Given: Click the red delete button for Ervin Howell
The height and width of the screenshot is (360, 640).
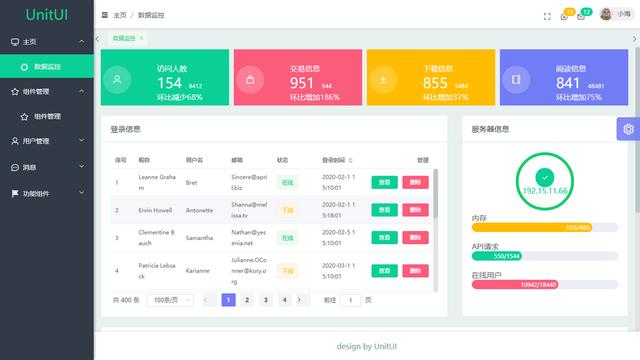Looking at the screenshot, I should (416, 210).
